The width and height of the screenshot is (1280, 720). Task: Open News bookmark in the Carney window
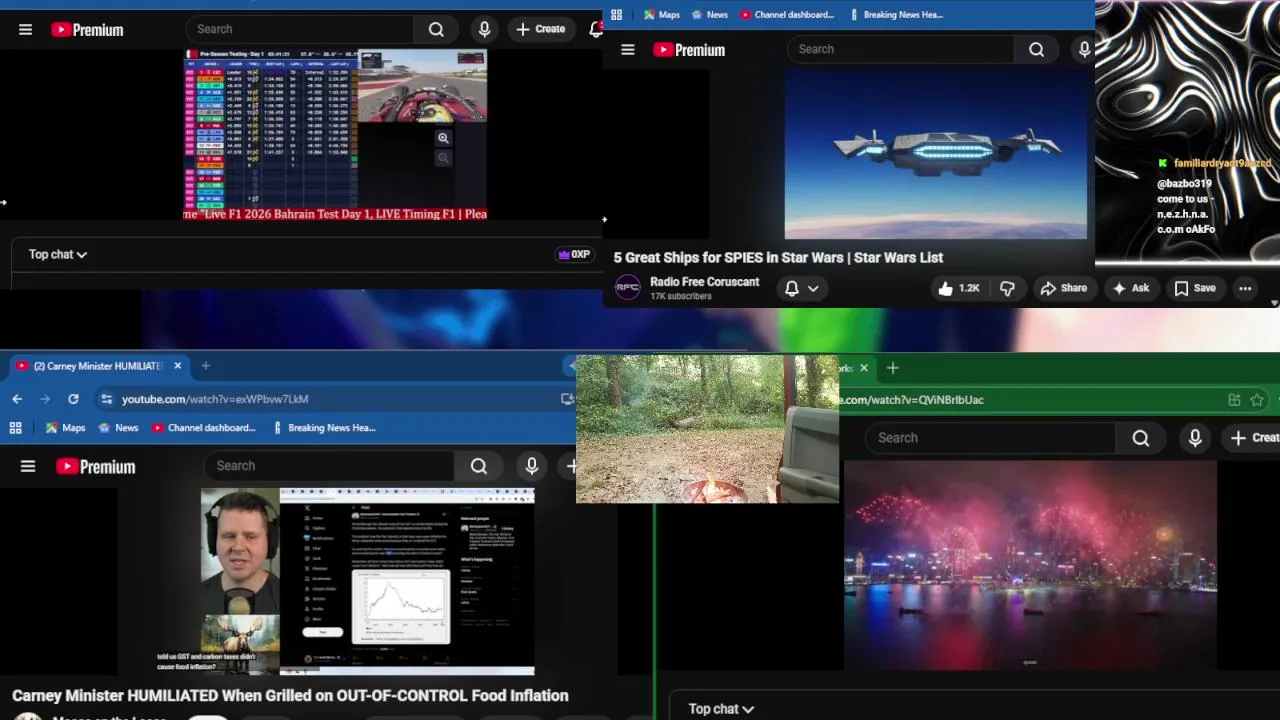pos(117,428)
